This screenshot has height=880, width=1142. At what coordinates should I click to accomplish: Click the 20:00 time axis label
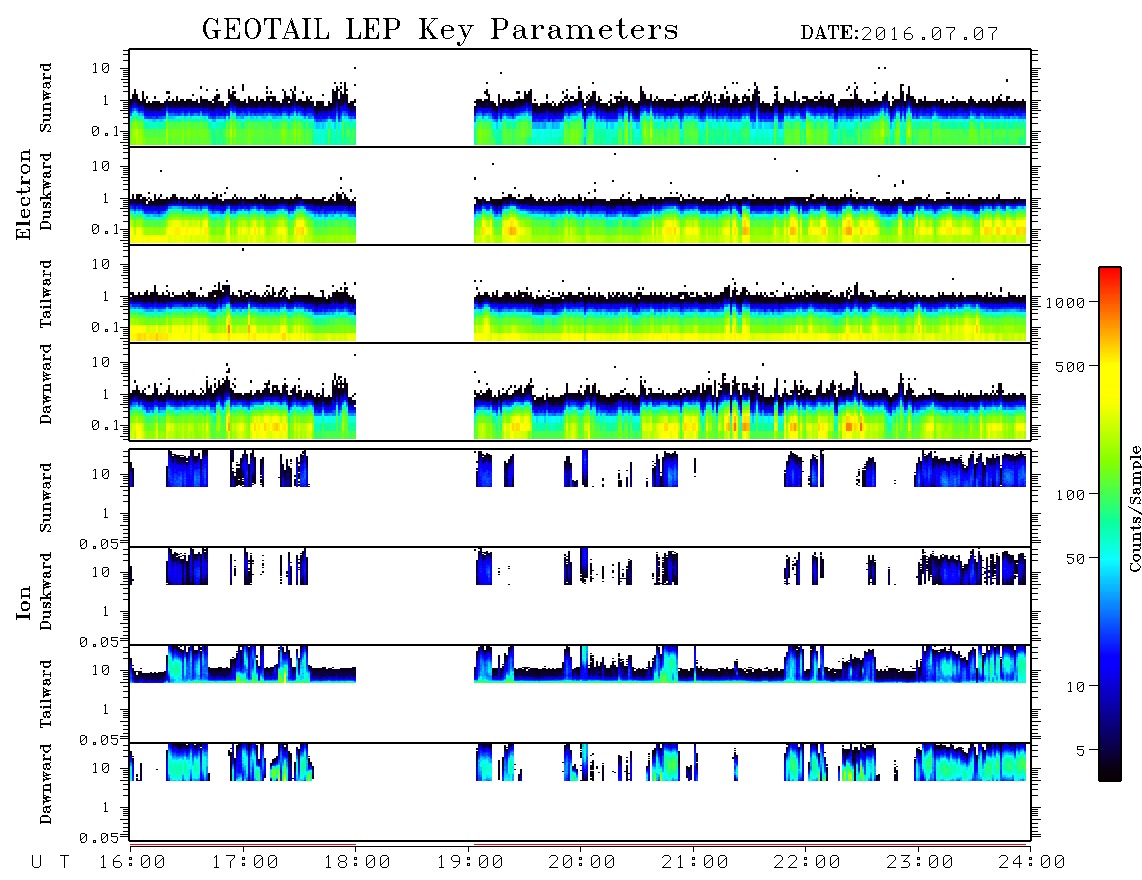click(x=582, y=862)
